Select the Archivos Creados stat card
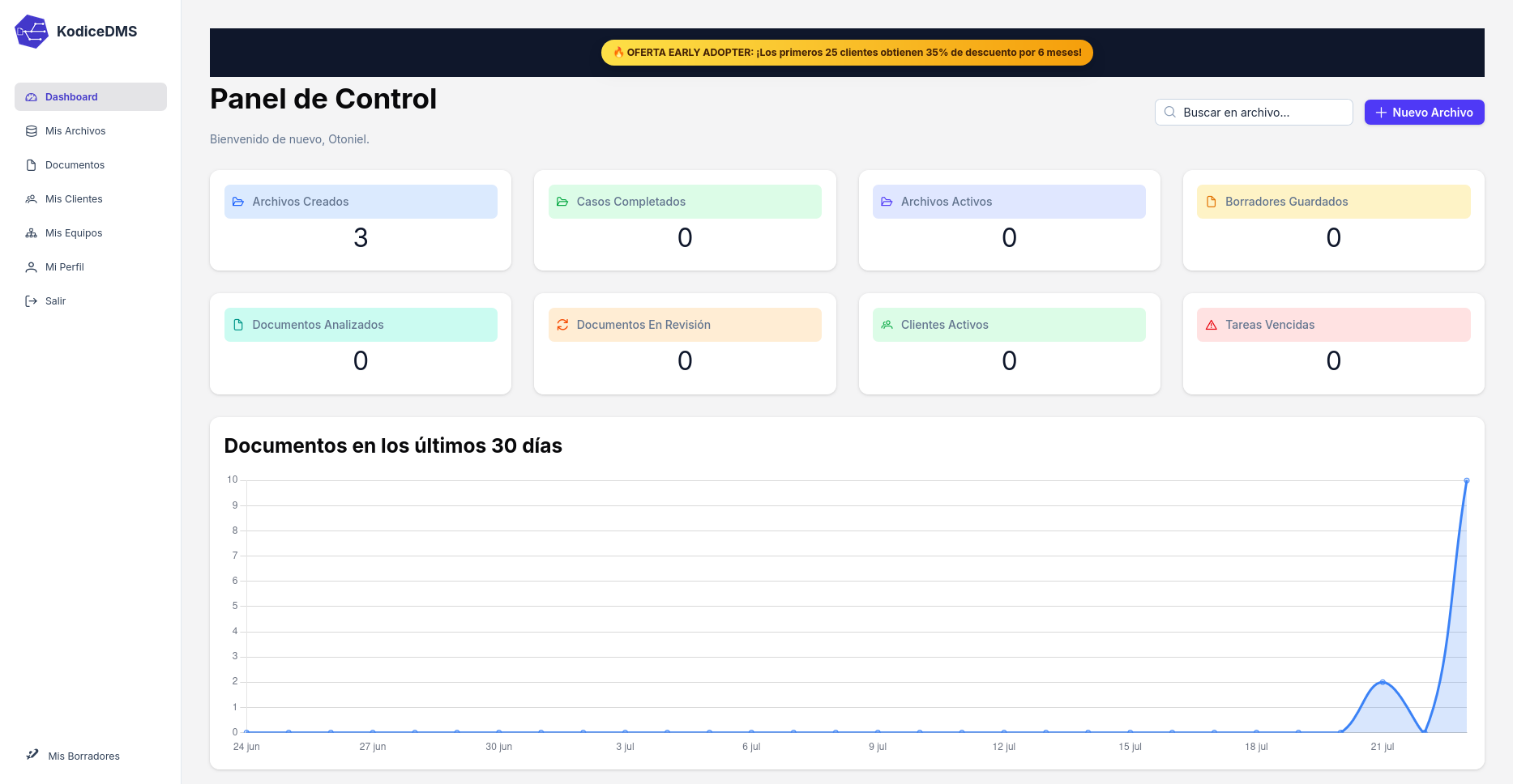Screen dimensions: 1513x784 (361, 220)
